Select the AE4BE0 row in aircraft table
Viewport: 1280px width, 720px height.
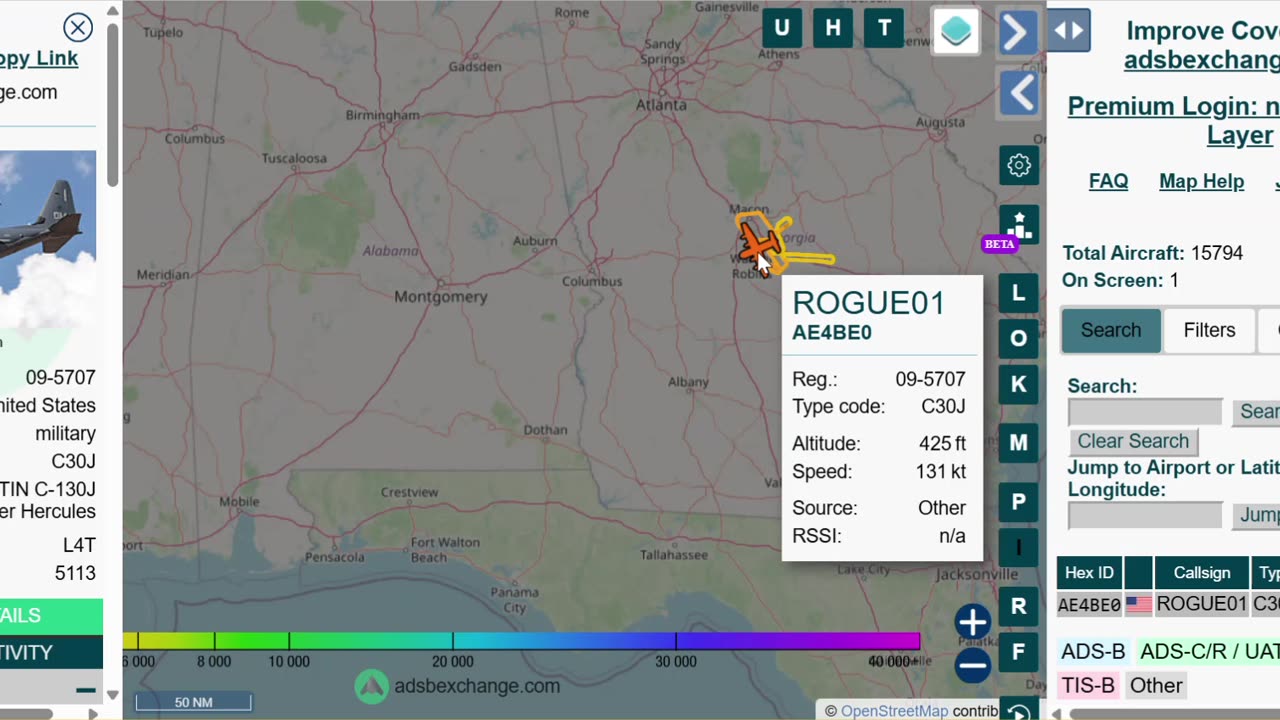1168,604
